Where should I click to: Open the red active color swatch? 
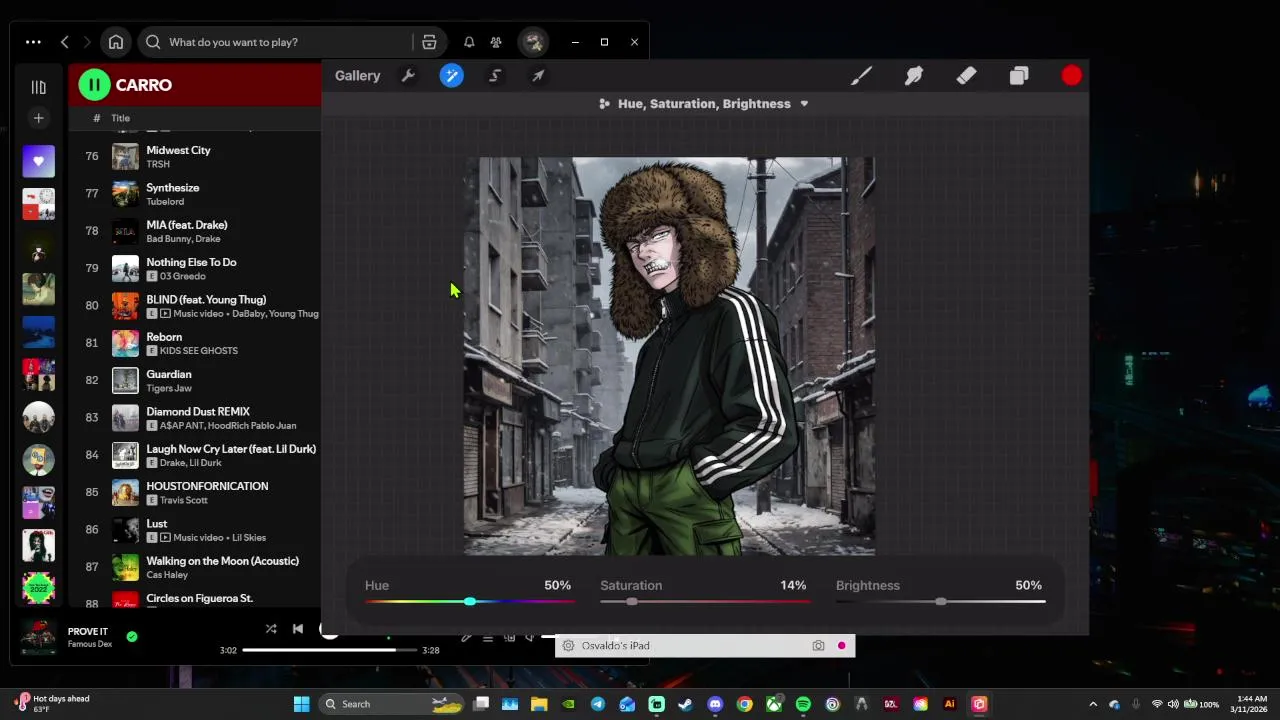(x=1072, y=76)
